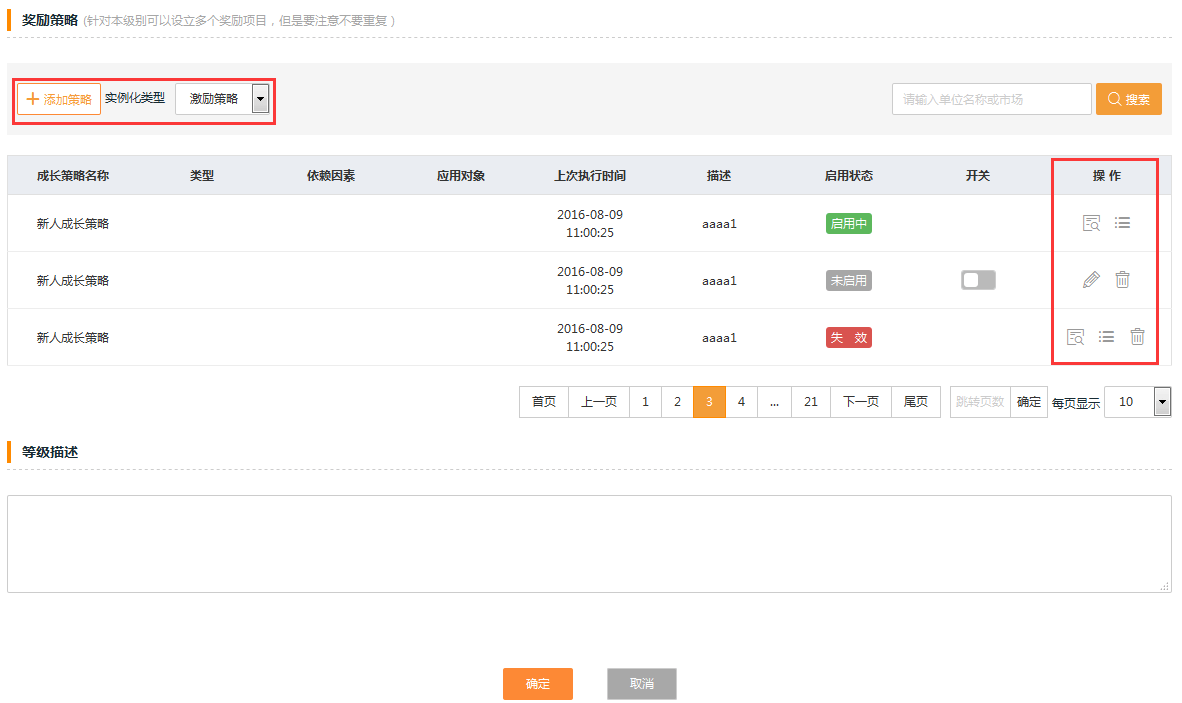The image size is (1182, 703).
Task: Go to page 4 in pagination
Action: coord(741,402)
